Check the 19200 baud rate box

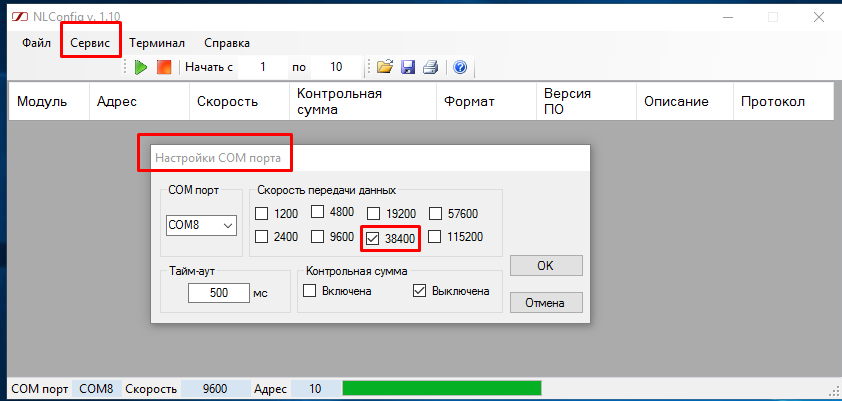pyautogui.click(x=373, y=214)
